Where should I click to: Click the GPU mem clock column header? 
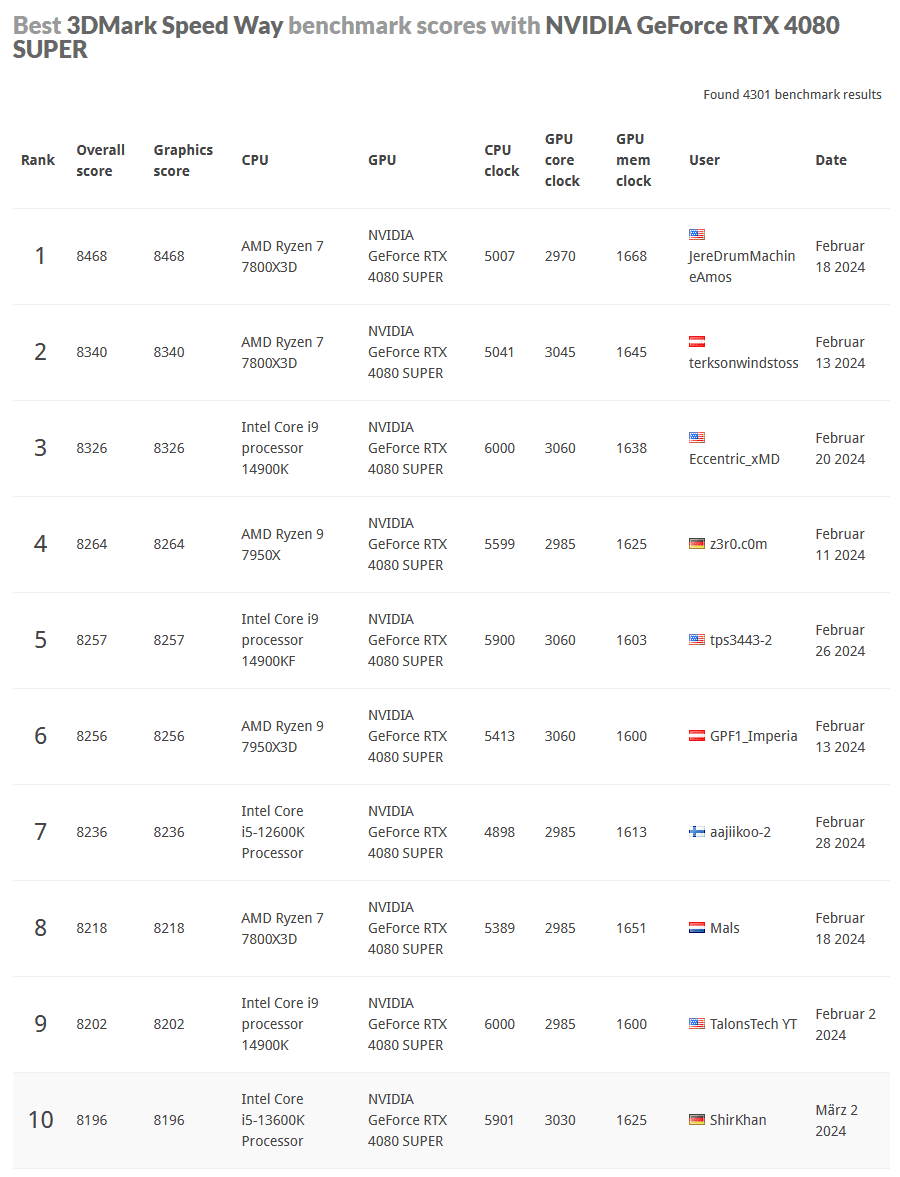(x=633, y=160)
